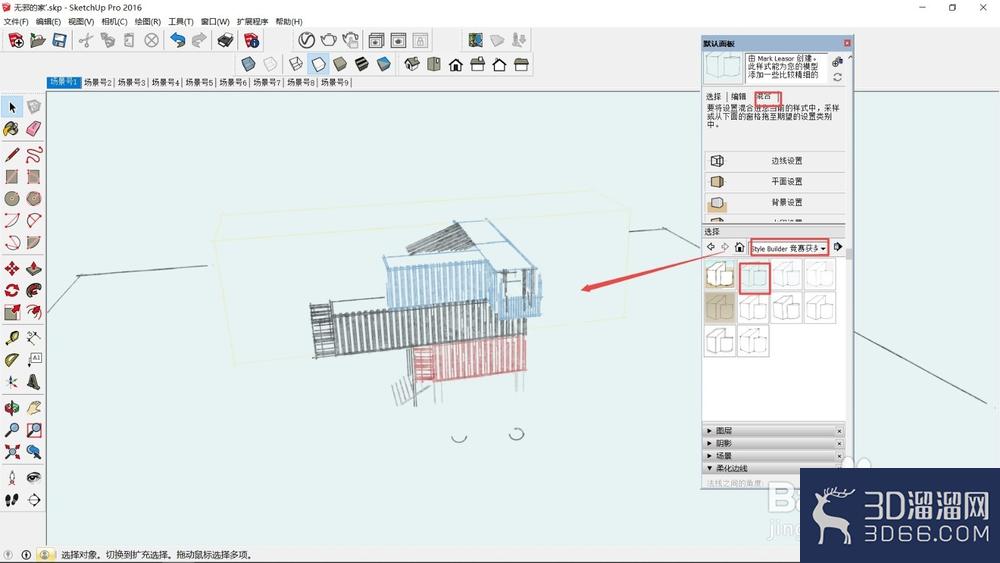This screenshot has height=563, width=1000.
Task: Toggle X-ray face style
Action: pos(248,64)
